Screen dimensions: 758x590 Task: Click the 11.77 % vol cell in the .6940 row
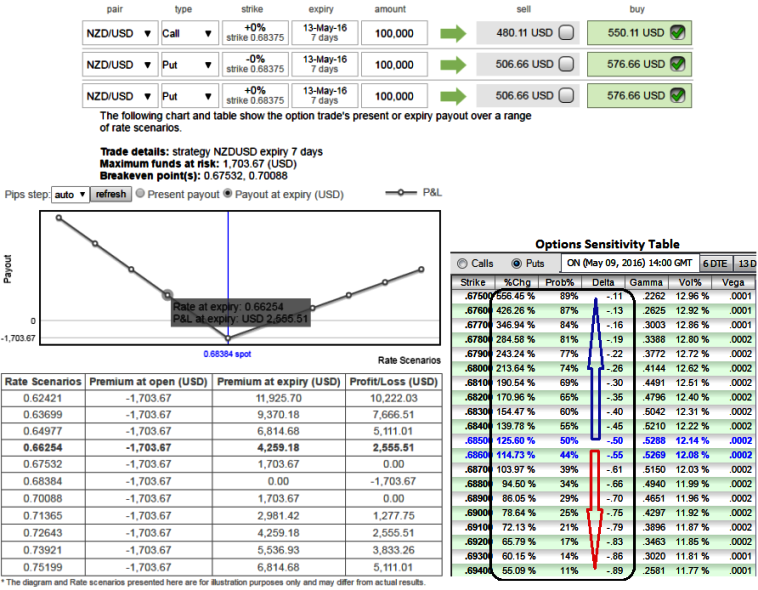pyautogui.click(x=692, y=571)
